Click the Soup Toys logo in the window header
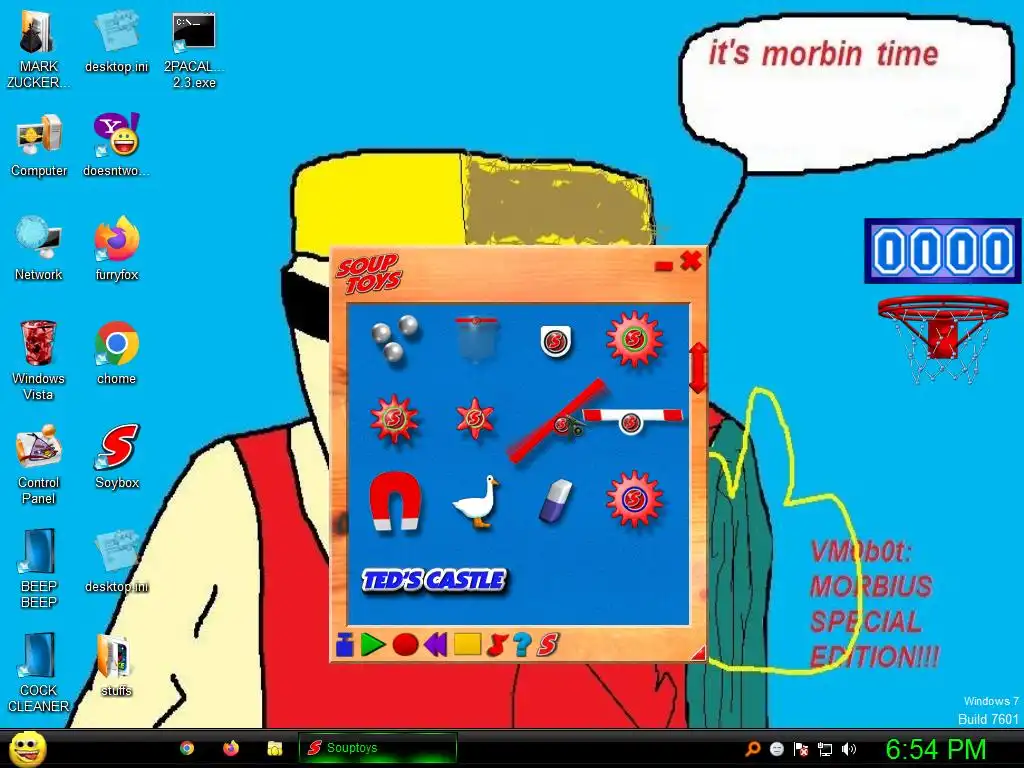This screenshot has height=768, width=1024. (x=370, y=274)
